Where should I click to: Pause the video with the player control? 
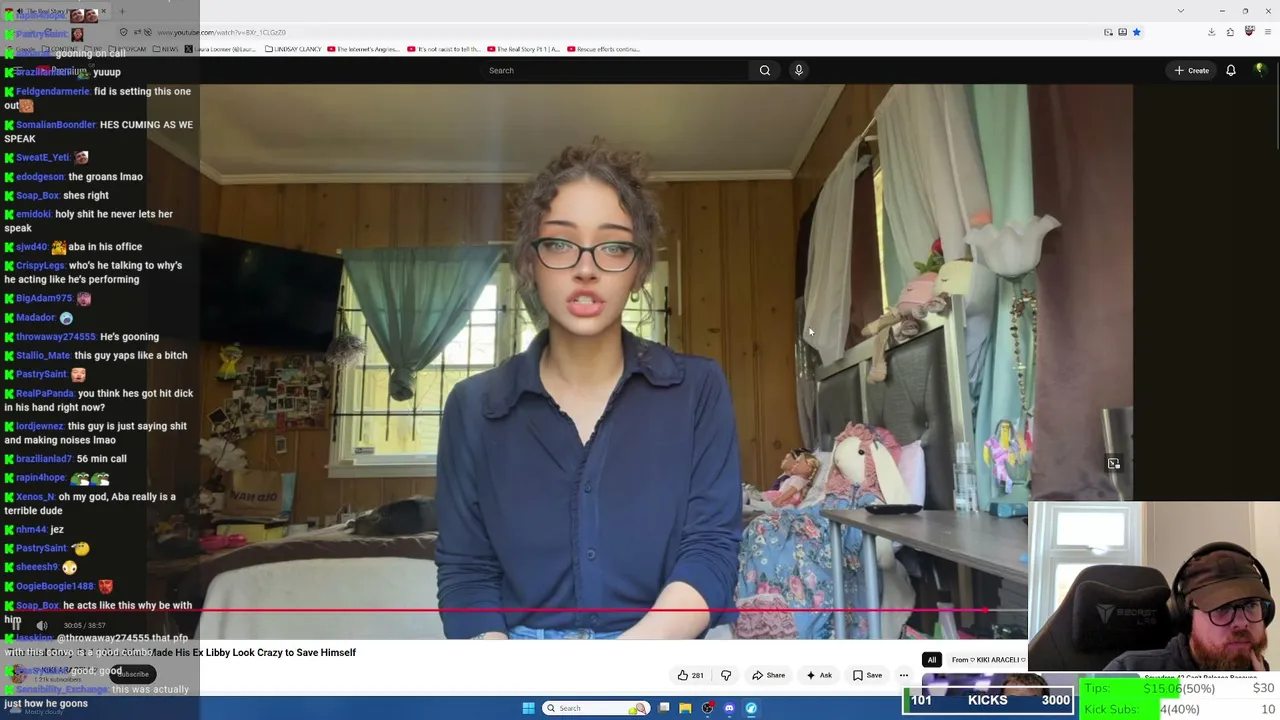click(x=17, y=626)
